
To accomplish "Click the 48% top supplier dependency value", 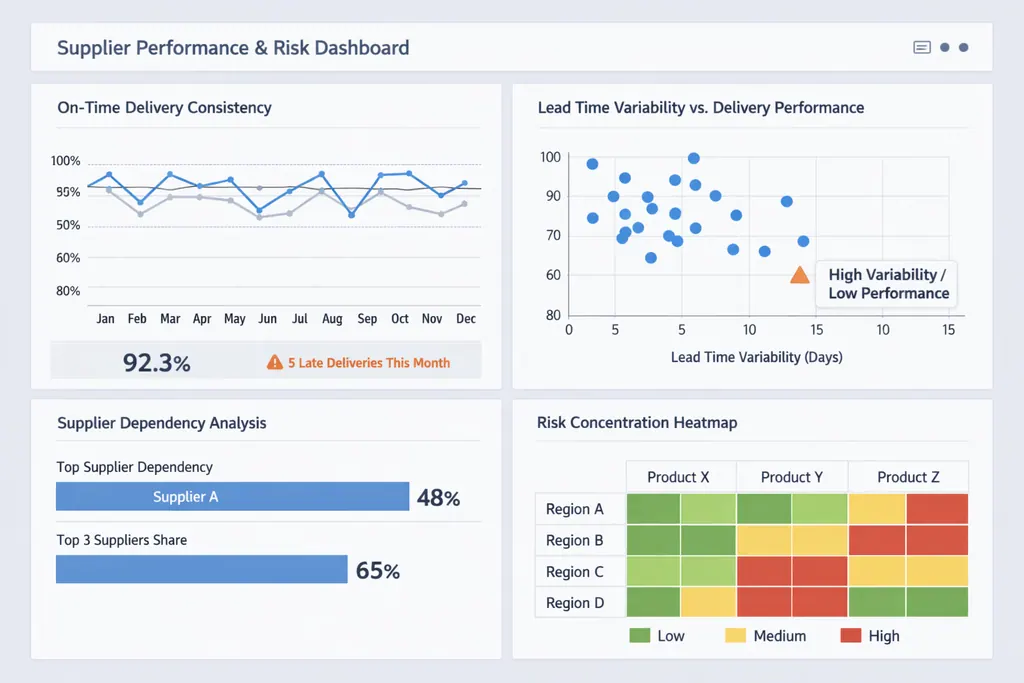I will pos(438,498).
